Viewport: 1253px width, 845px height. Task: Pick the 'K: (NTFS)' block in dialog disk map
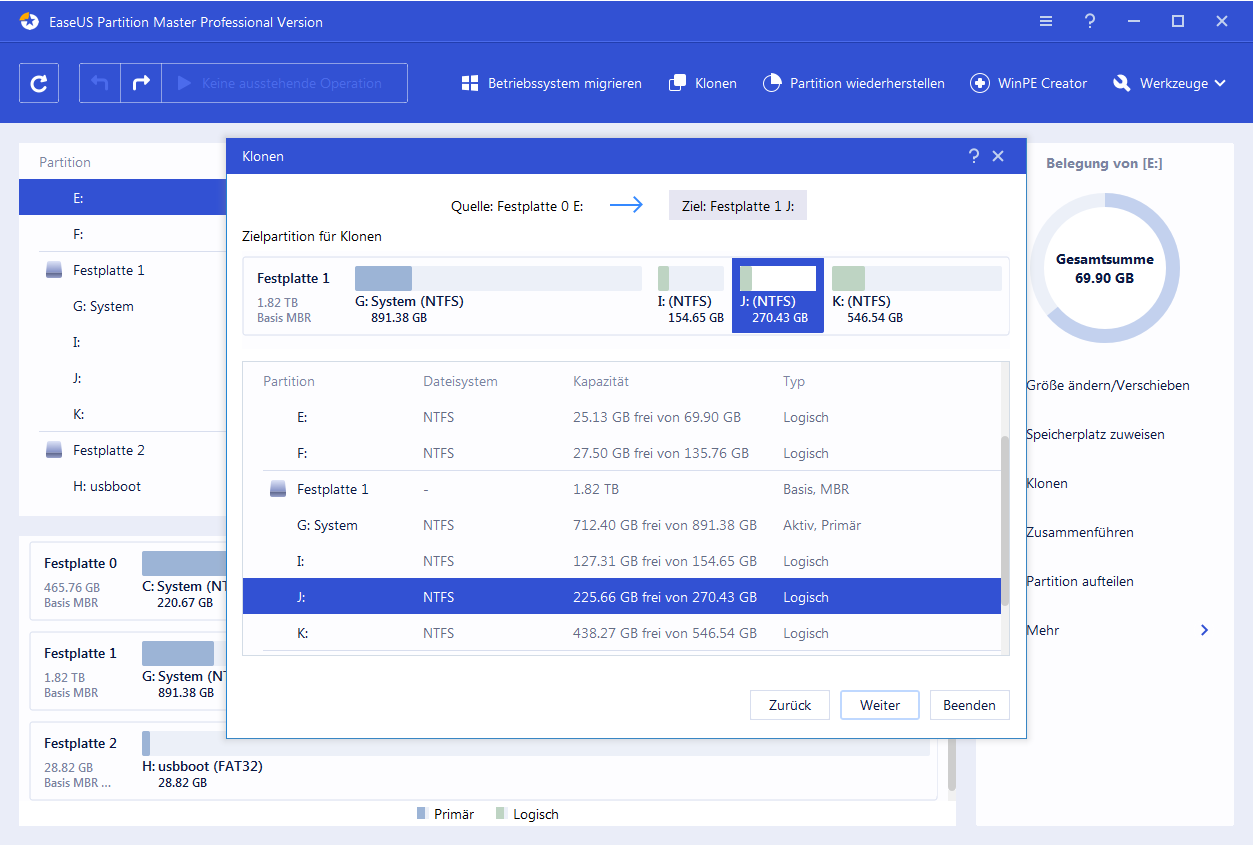[x=916, y=295]
